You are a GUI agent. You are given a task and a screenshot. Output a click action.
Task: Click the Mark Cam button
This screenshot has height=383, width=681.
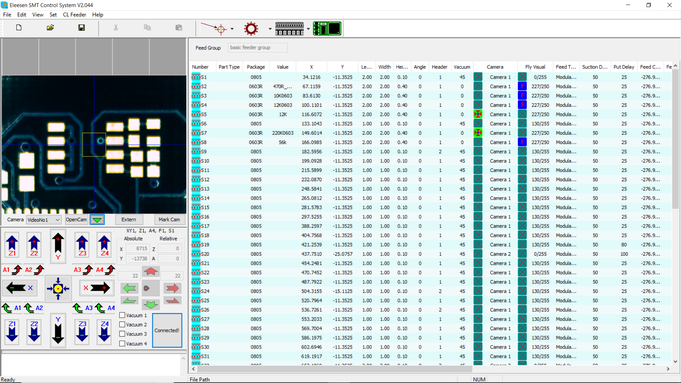tap(169, 220)
